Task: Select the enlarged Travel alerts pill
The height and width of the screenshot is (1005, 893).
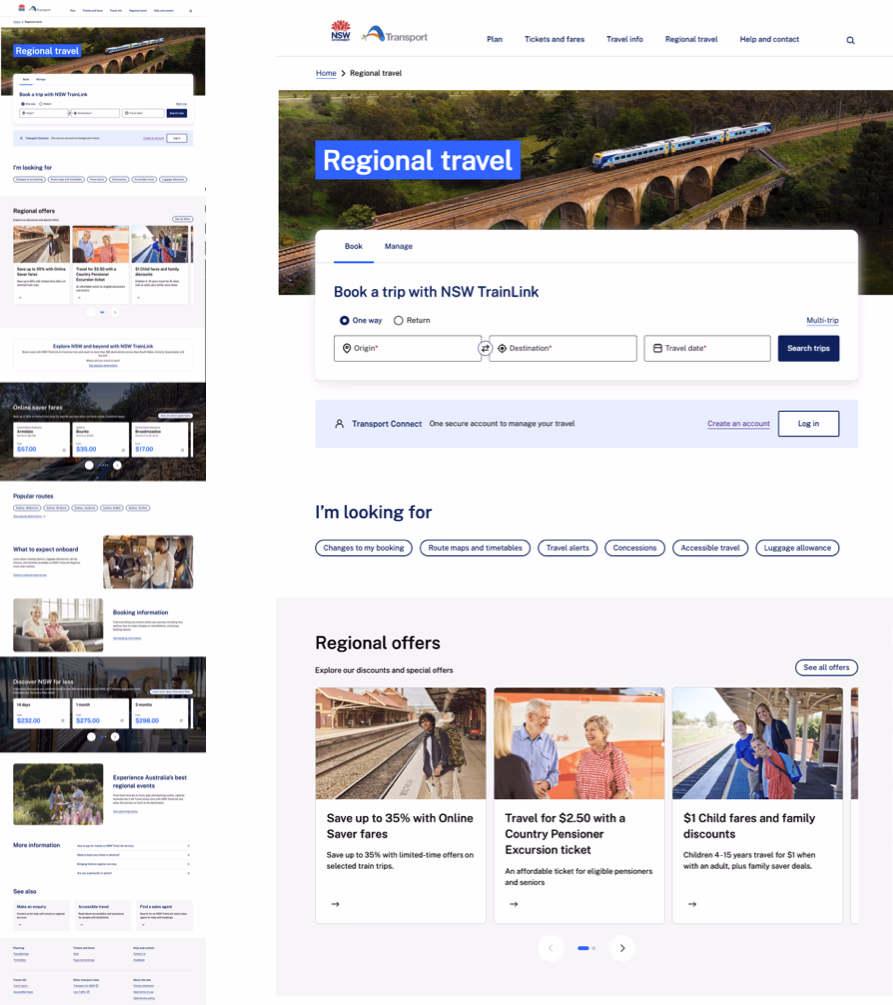Action: point(567,548)
